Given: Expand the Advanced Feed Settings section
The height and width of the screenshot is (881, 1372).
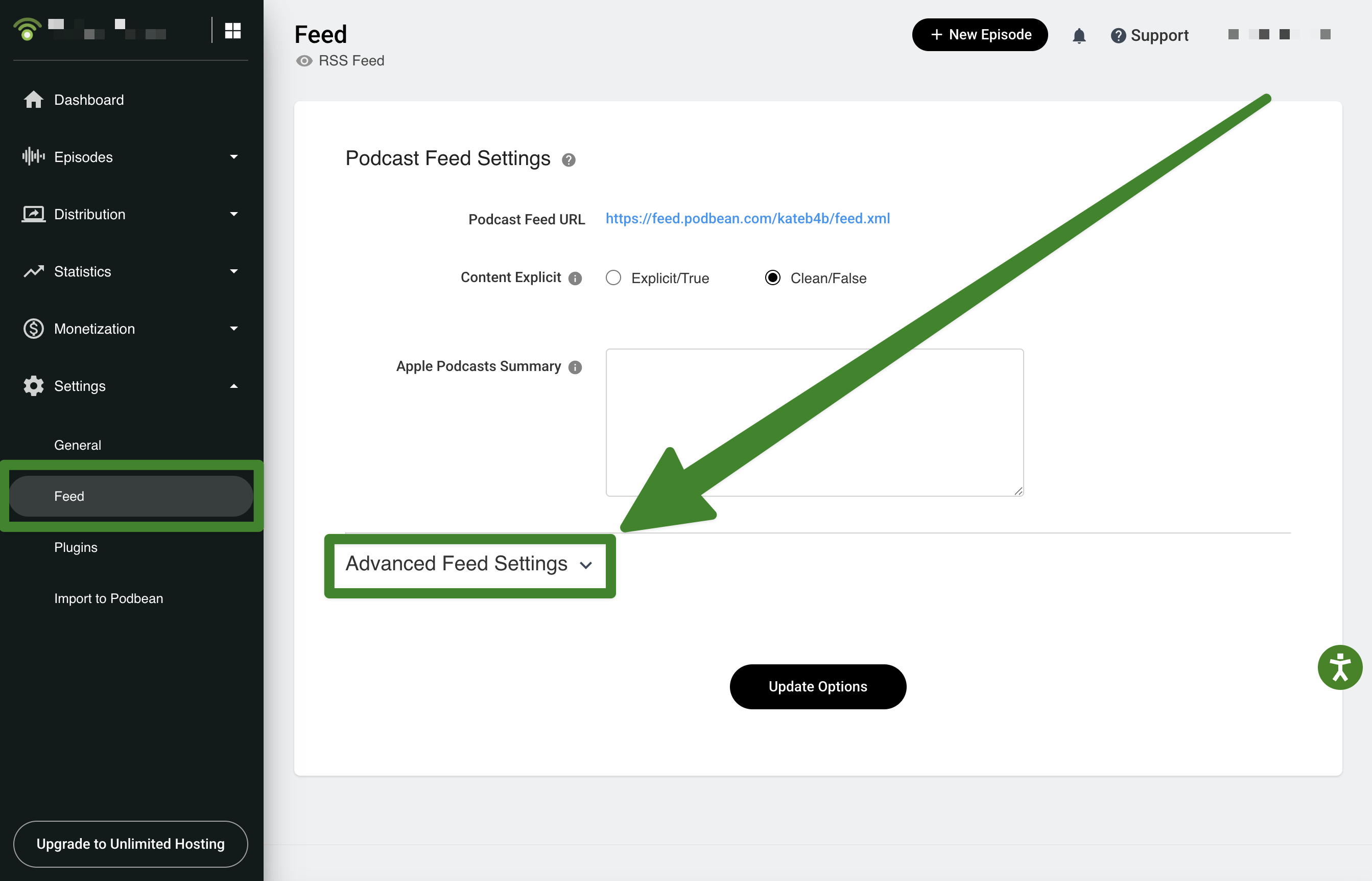Looking at the screenshot, I should click(x=469, y=564).
